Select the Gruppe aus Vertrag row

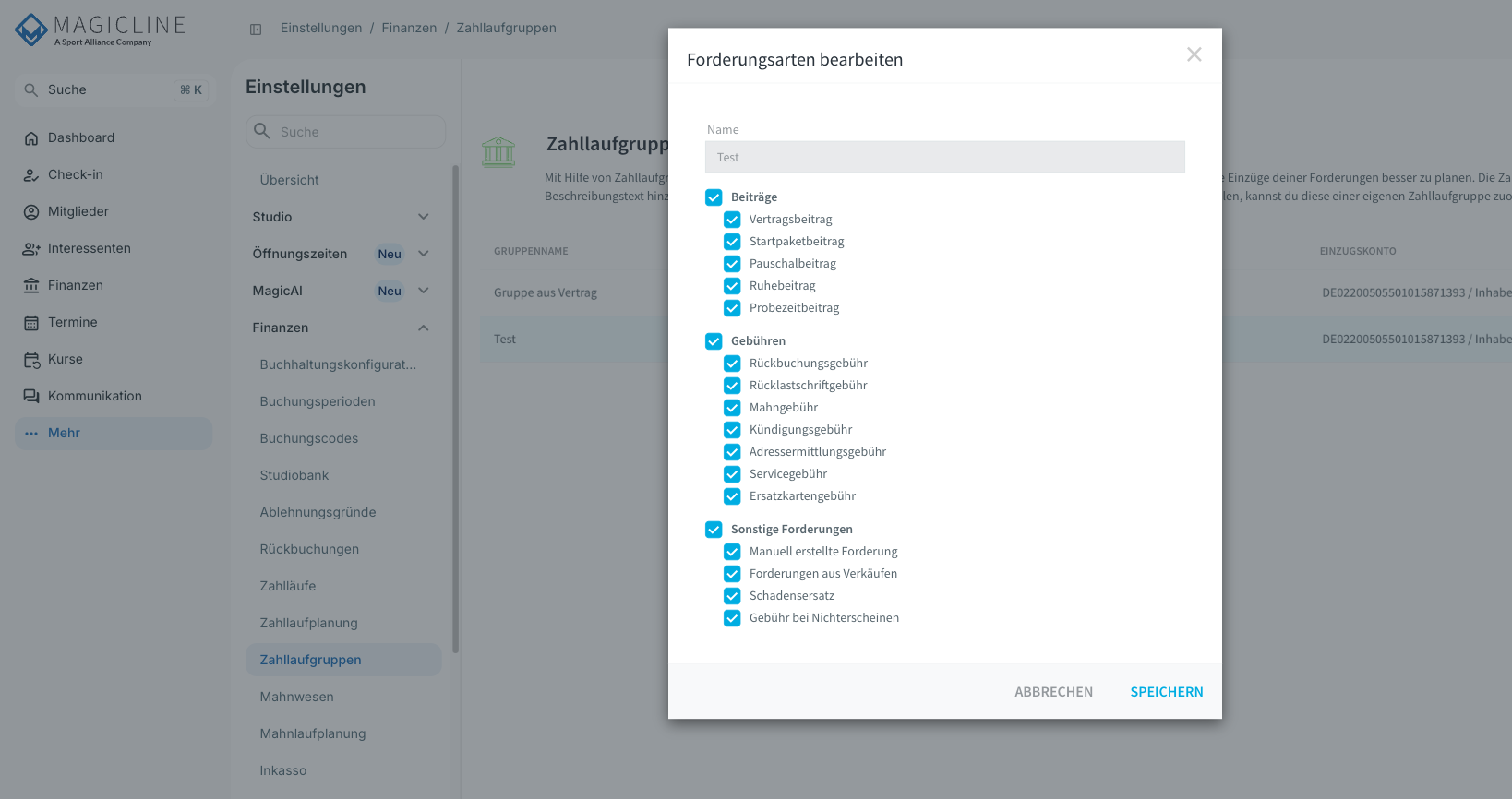point(995,292)
